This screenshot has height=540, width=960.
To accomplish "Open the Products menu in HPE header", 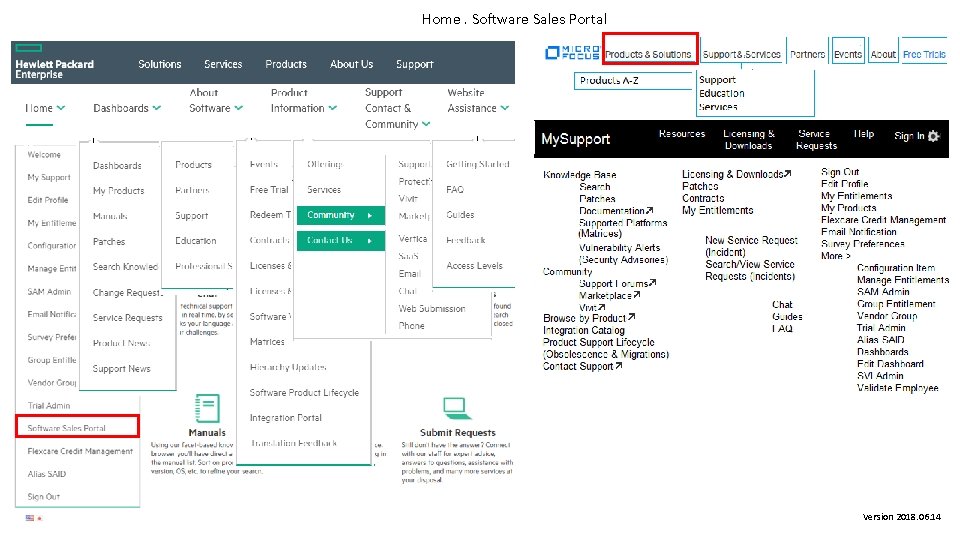I will coord(286,64).
